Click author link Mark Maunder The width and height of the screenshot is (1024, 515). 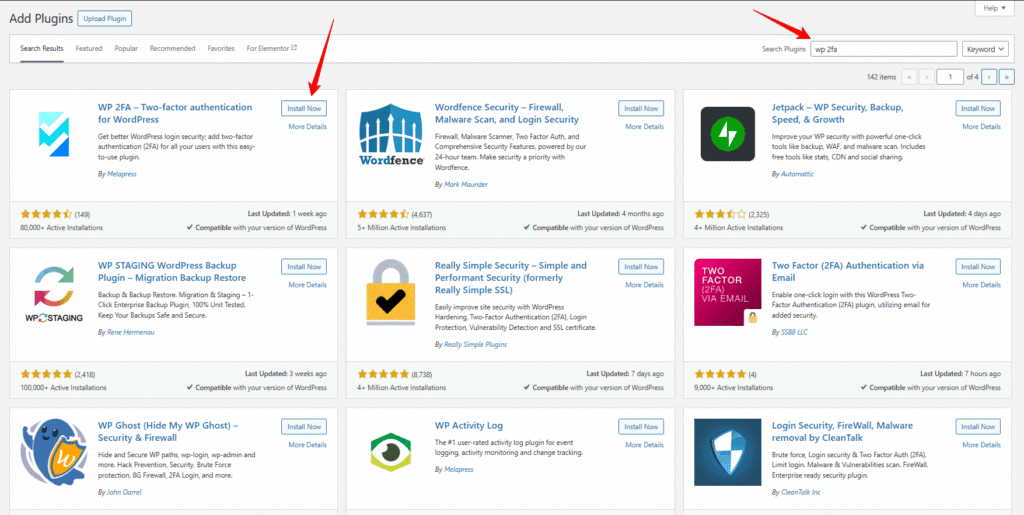(465, 185)
